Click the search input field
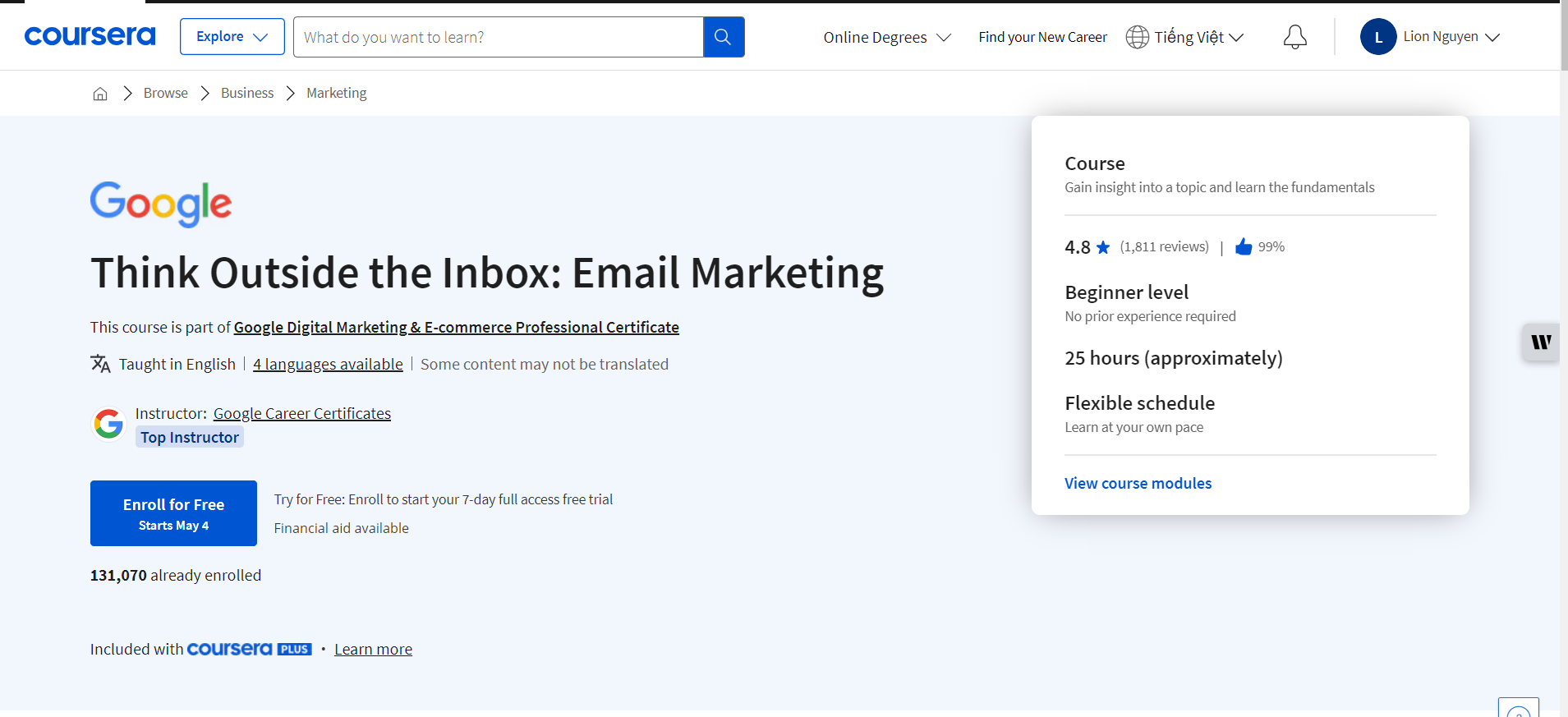This screenshot has height=717, width=1568. pos(499,37)
